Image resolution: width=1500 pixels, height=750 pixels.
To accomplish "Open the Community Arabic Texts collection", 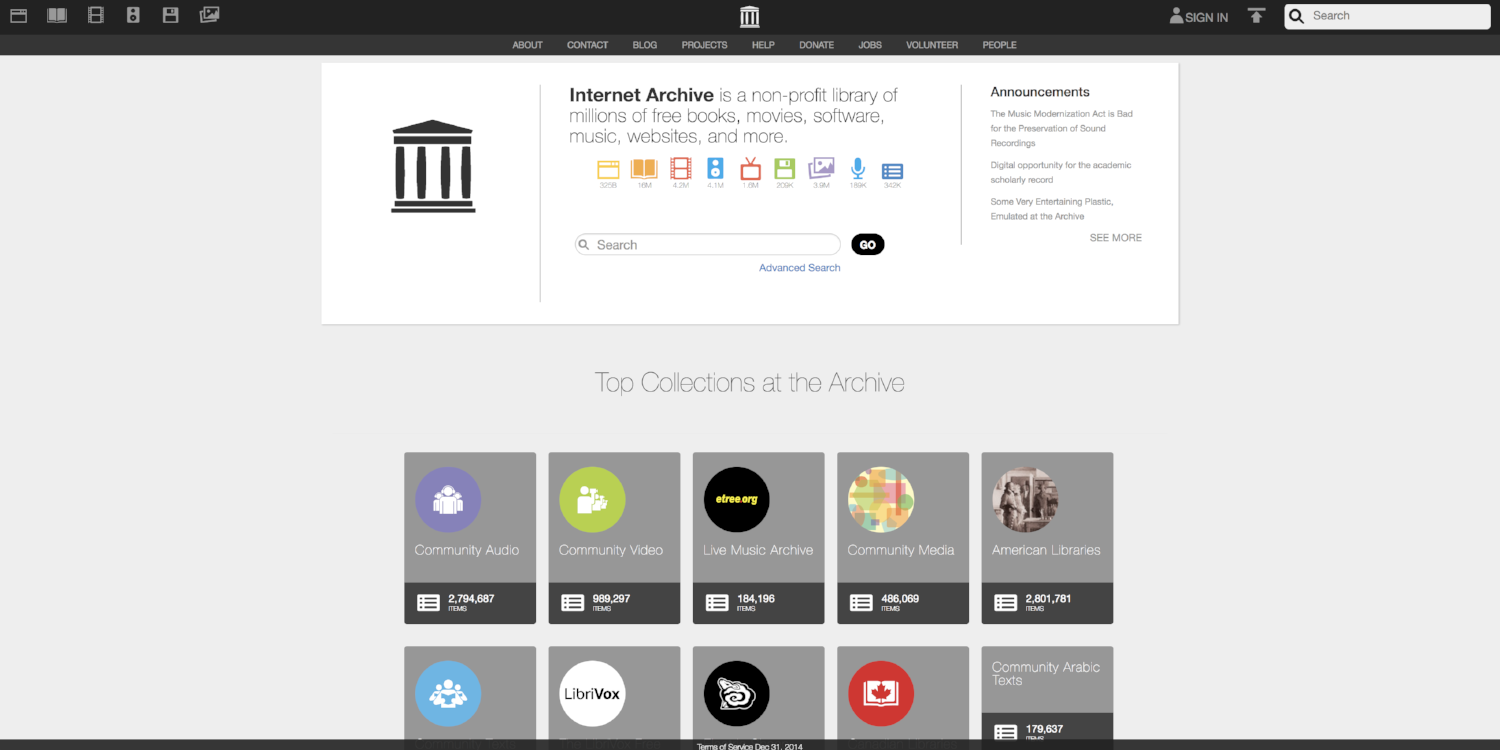I will pyautogui.click(x=1046, y=673).
